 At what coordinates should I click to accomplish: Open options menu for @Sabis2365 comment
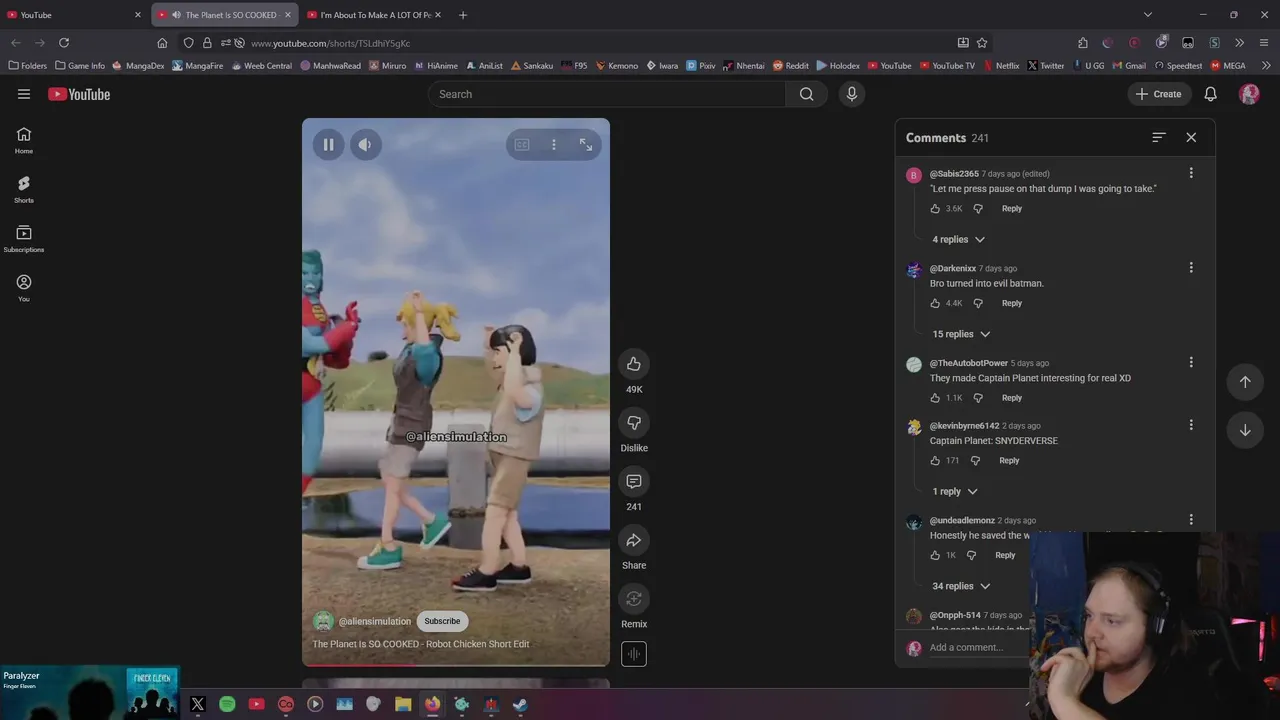[x=1191, y=173]
